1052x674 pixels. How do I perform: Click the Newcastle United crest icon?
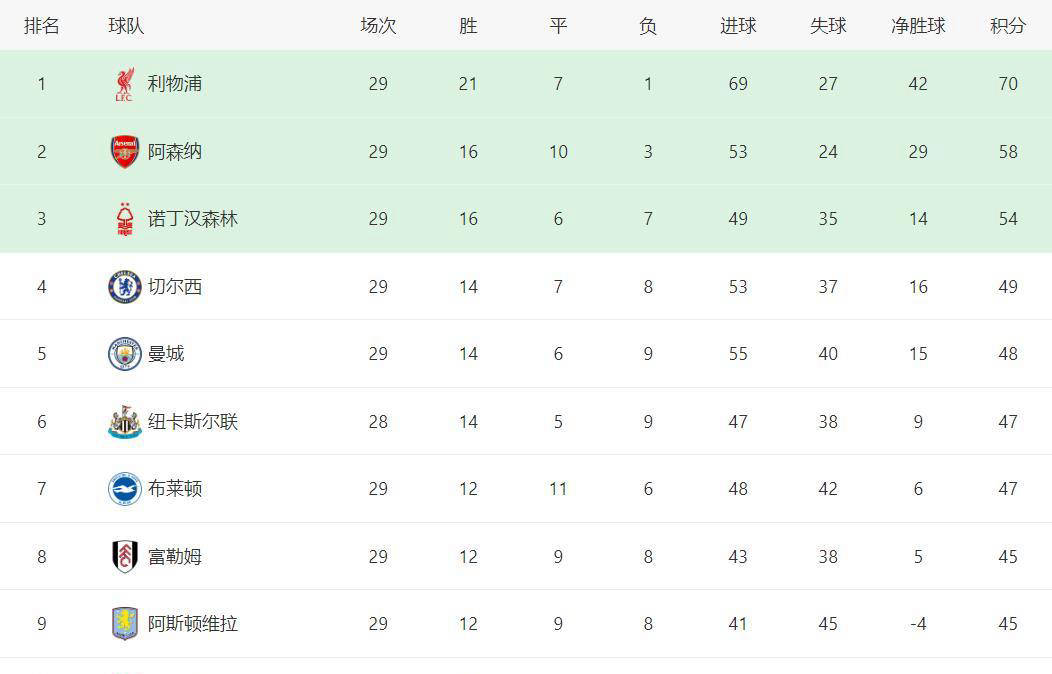point(124,422)
